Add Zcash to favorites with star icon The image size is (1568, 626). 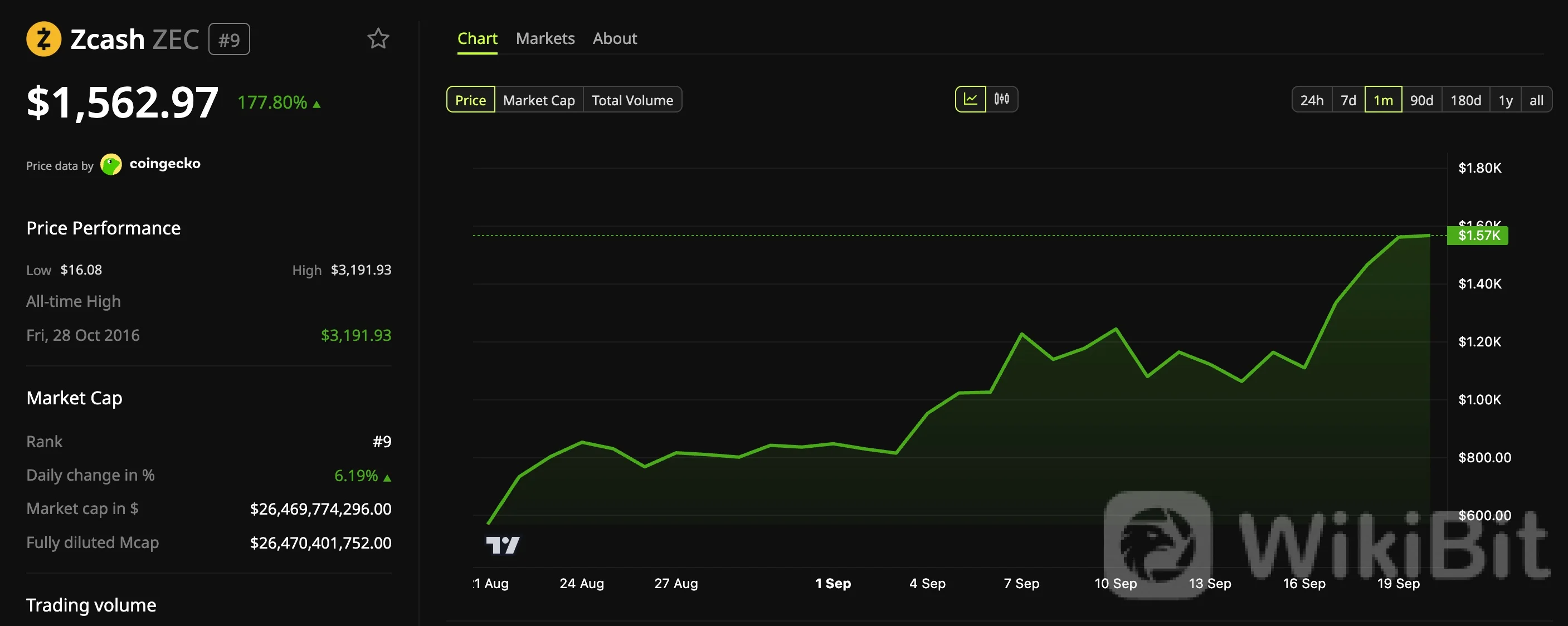coord(378,39)
